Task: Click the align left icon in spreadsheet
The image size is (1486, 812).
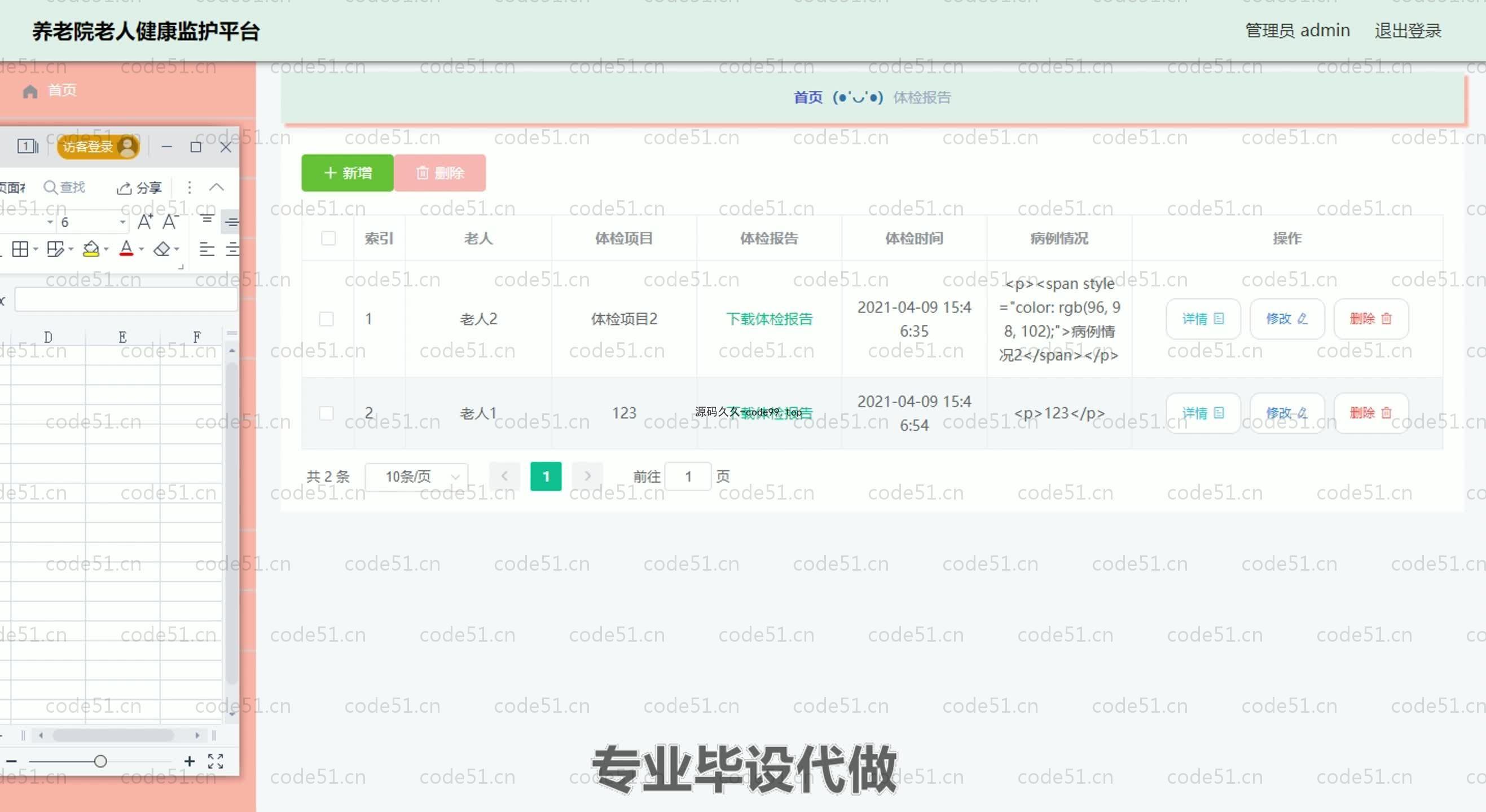Action: 206,249
